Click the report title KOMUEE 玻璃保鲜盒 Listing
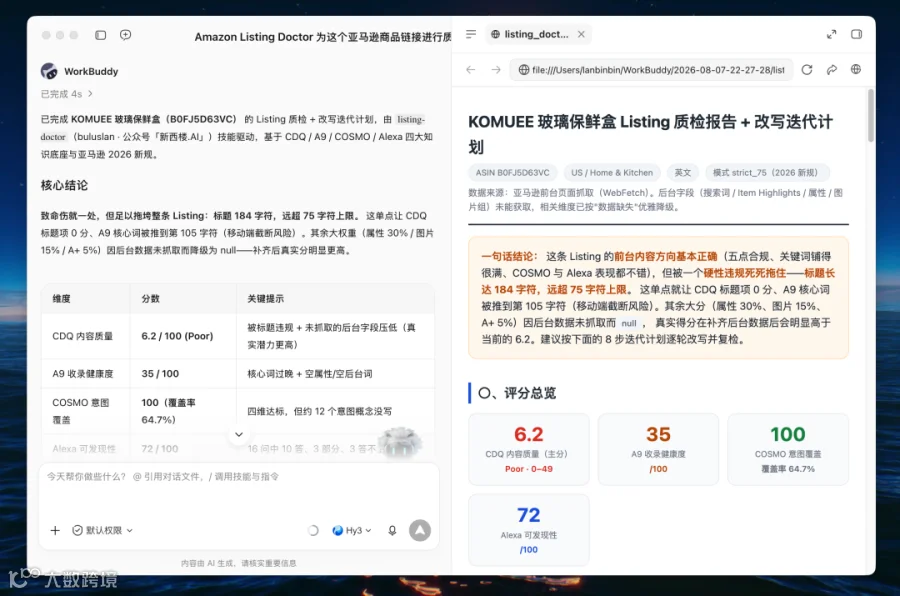This screenshot has height=596, width=900. coord(650,134)
